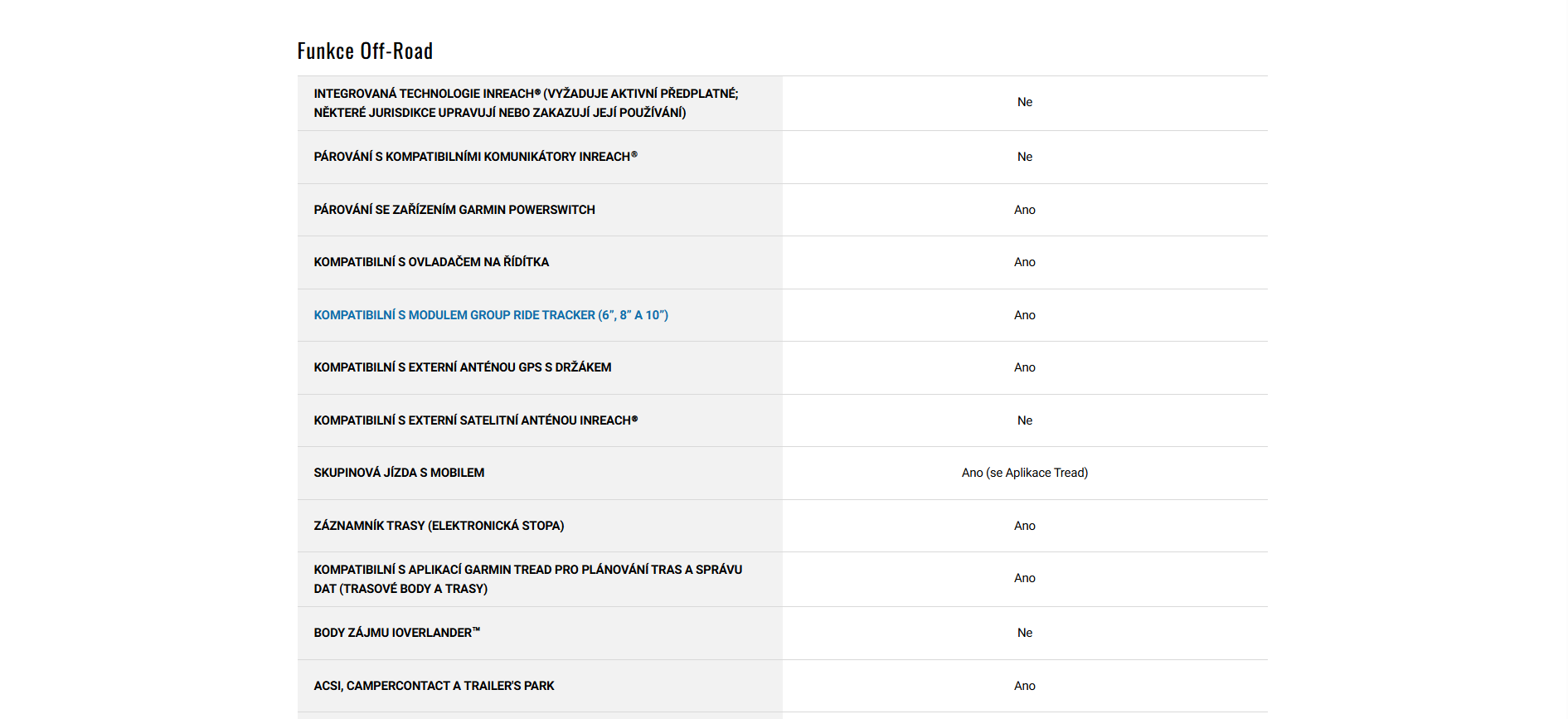1568x719 pixels.
Task: Click the Ne value for iOverlander row
Action: click(x=1025, y=633)
